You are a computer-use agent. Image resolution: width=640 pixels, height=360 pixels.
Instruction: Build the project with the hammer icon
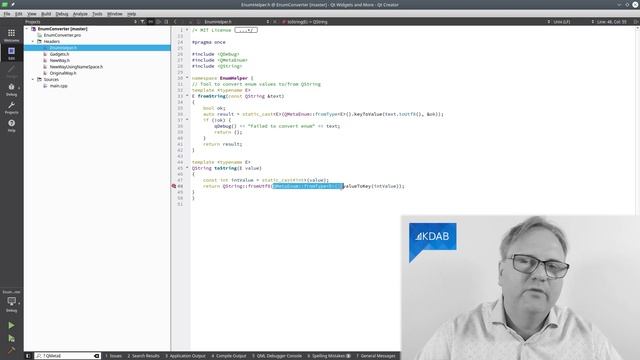[x=11, y=350]
